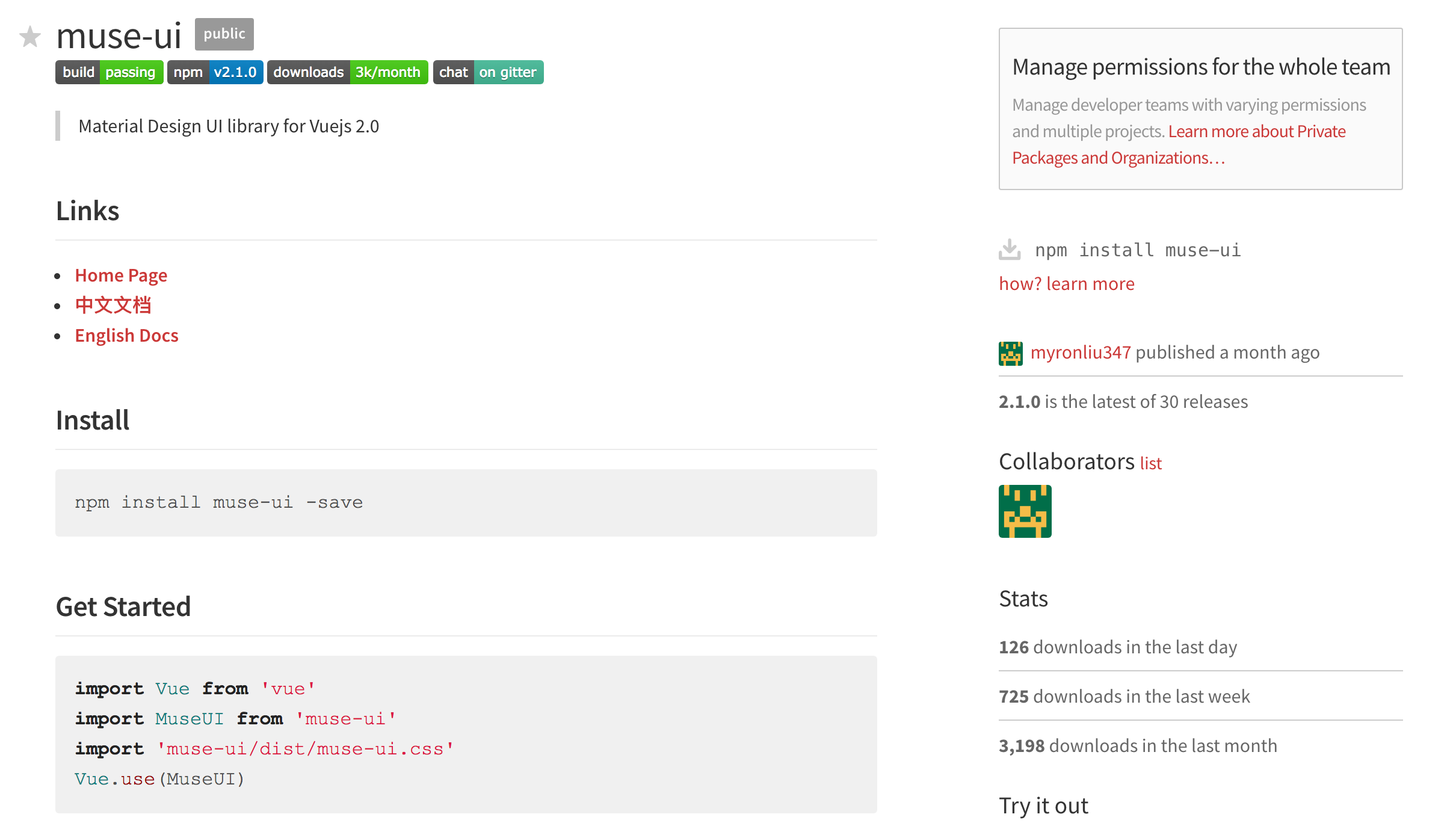Follow Learn more about Private Packages link
Viewport: 1456px width, 829px height.
[1179, 144]
